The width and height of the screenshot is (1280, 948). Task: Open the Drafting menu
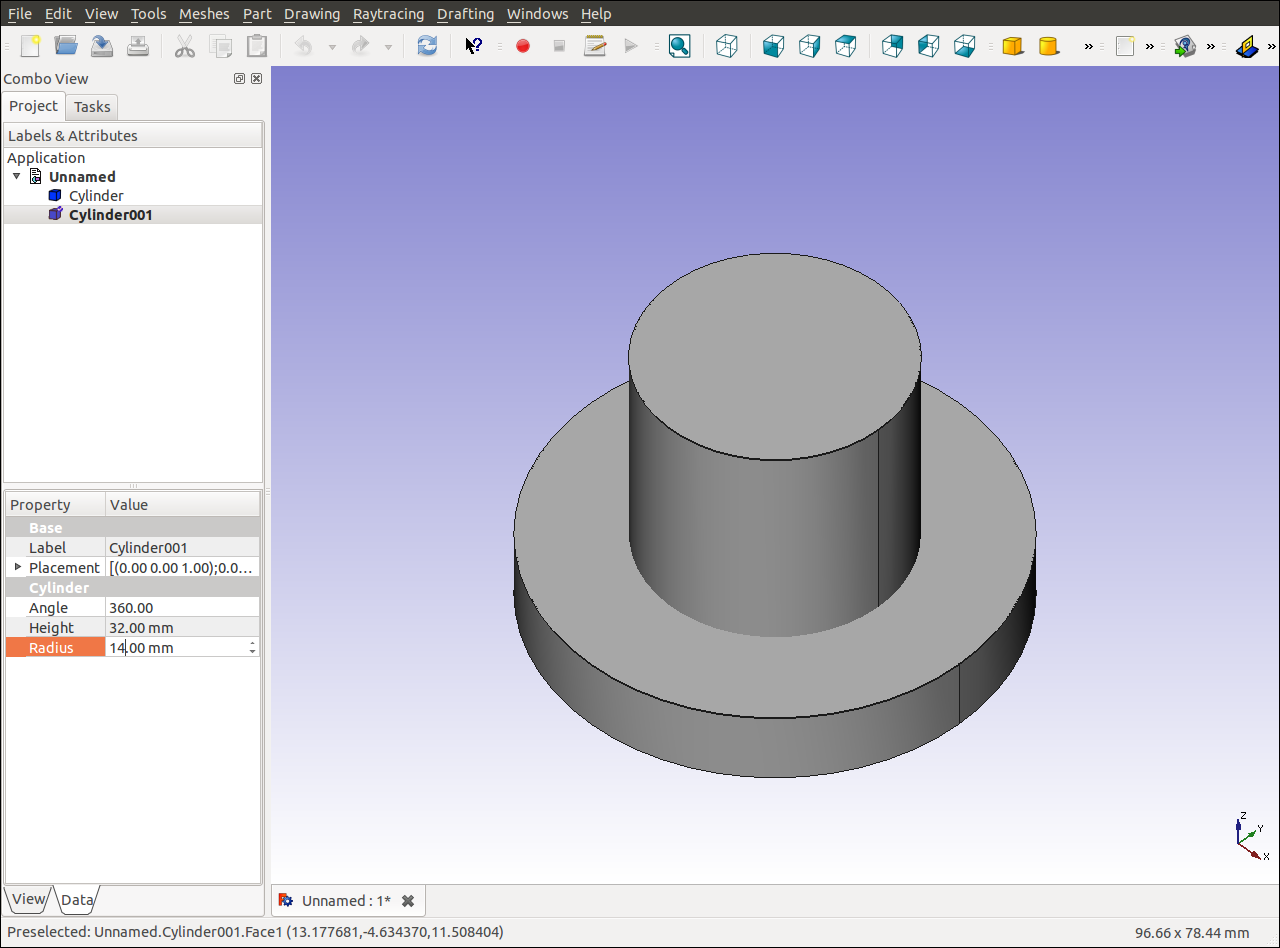[465, 14]
